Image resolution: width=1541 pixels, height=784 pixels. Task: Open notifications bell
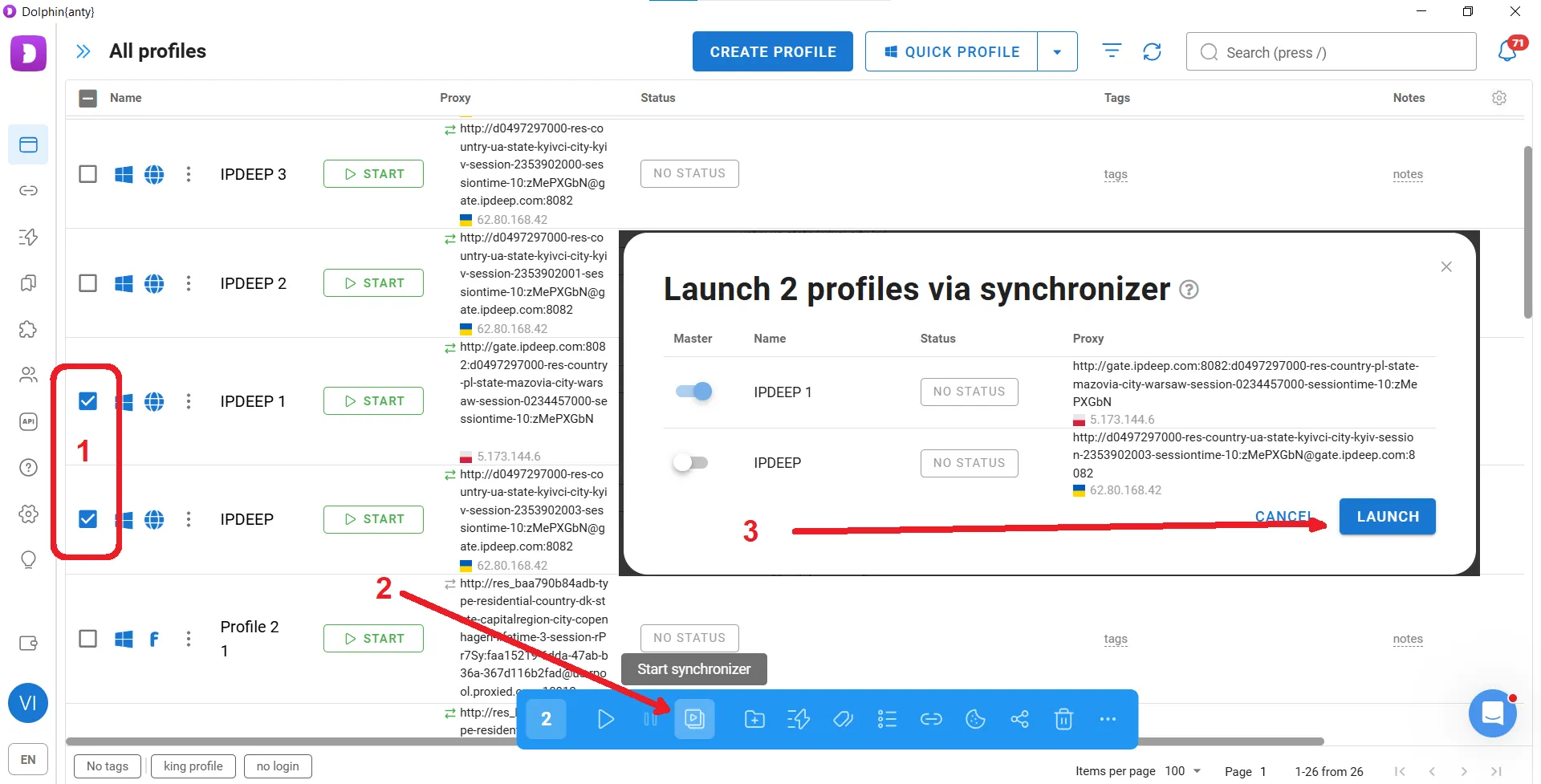(1507, 51)
